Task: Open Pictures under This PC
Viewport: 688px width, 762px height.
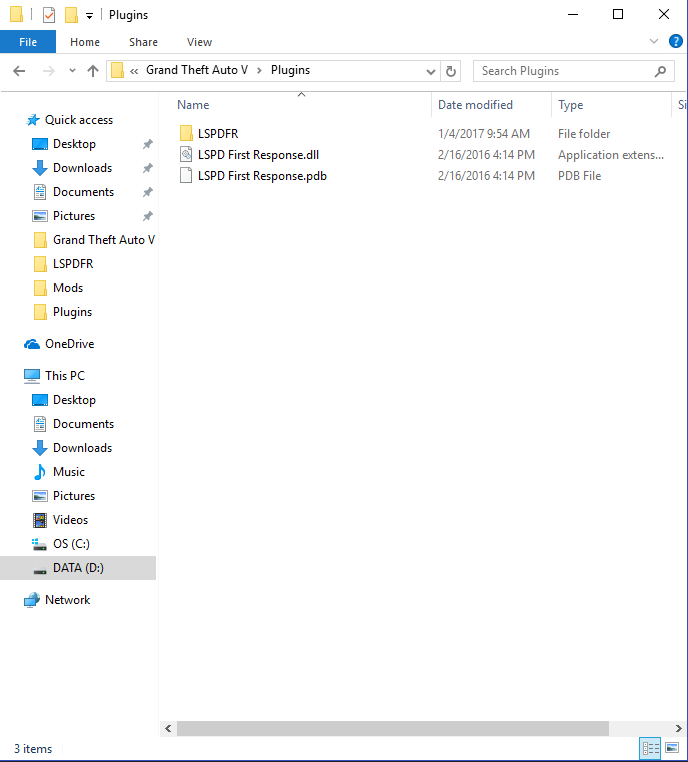Action: coord(74,496)
